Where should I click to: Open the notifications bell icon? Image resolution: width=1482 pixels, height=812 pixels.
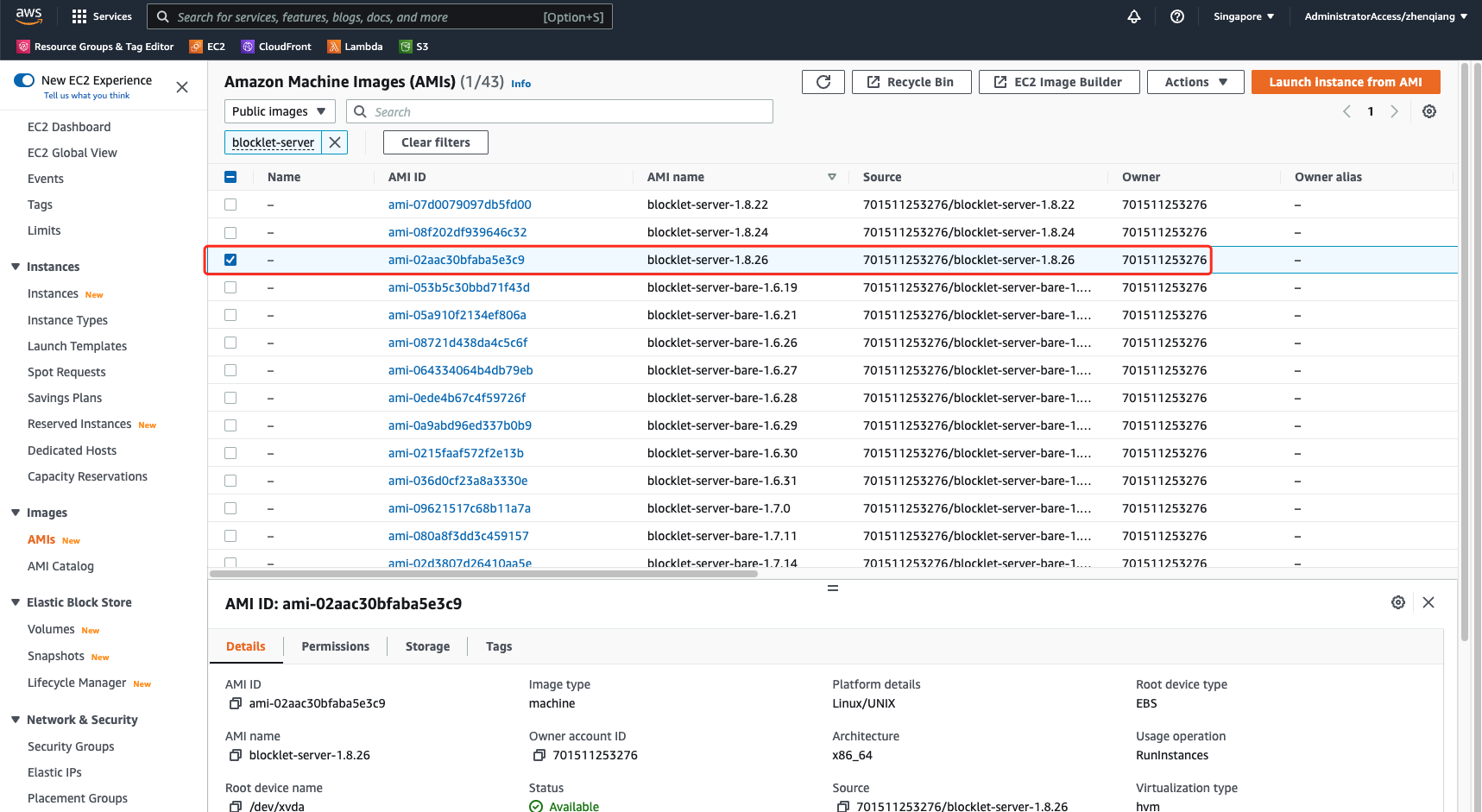pyautogui.click(x=1133, y=16)
